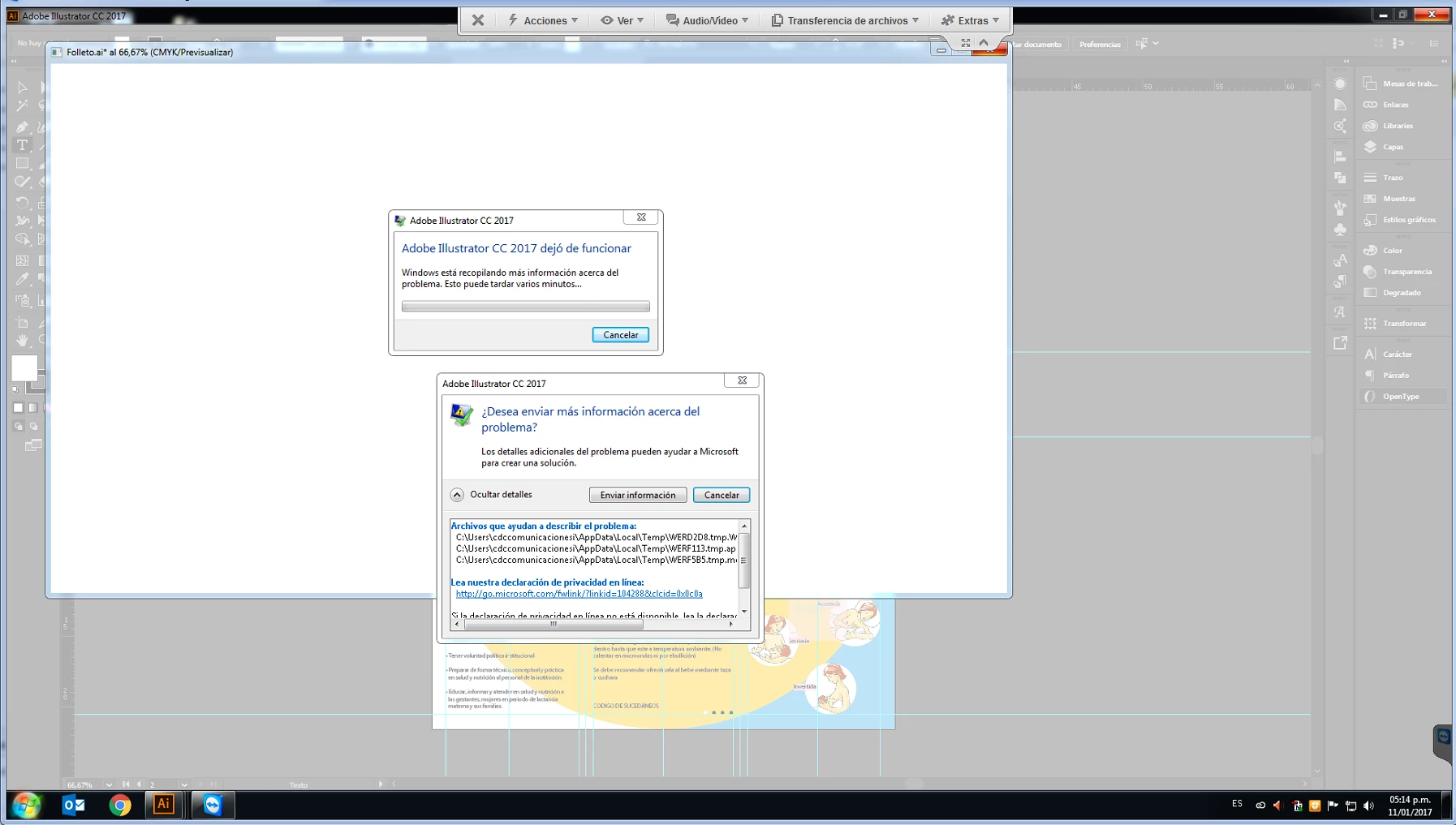The image size is (1456, 825).
Task: Select the Rectangle tool
Action: 22,164
